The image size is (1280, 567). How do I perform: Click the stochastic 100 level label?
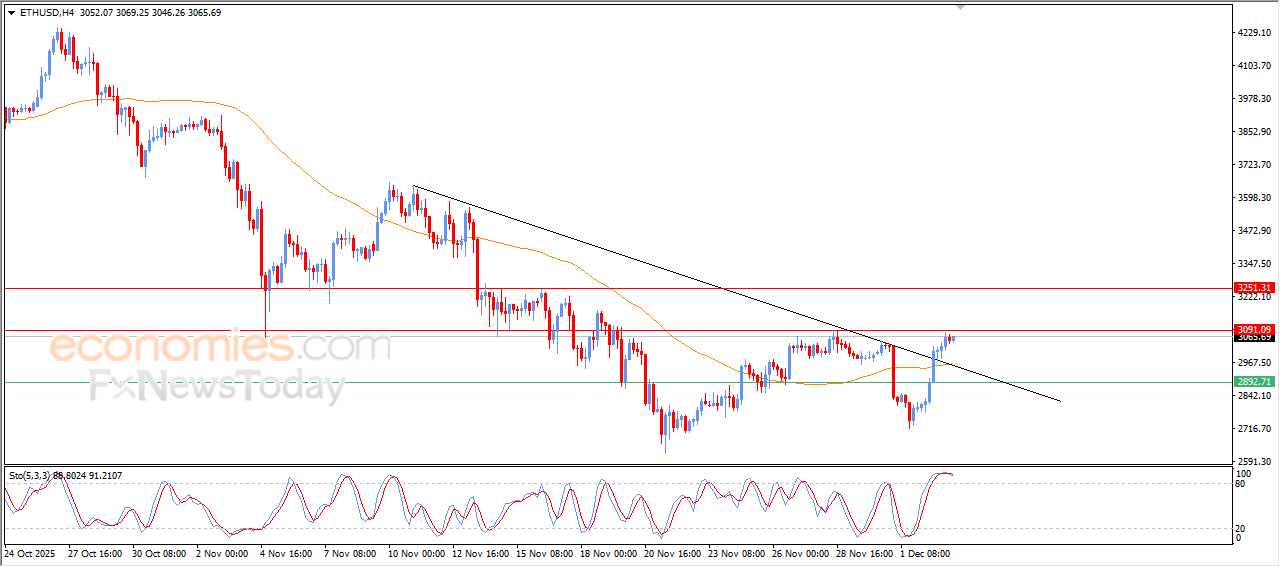pyautogui.click(x=1244, y=473)
